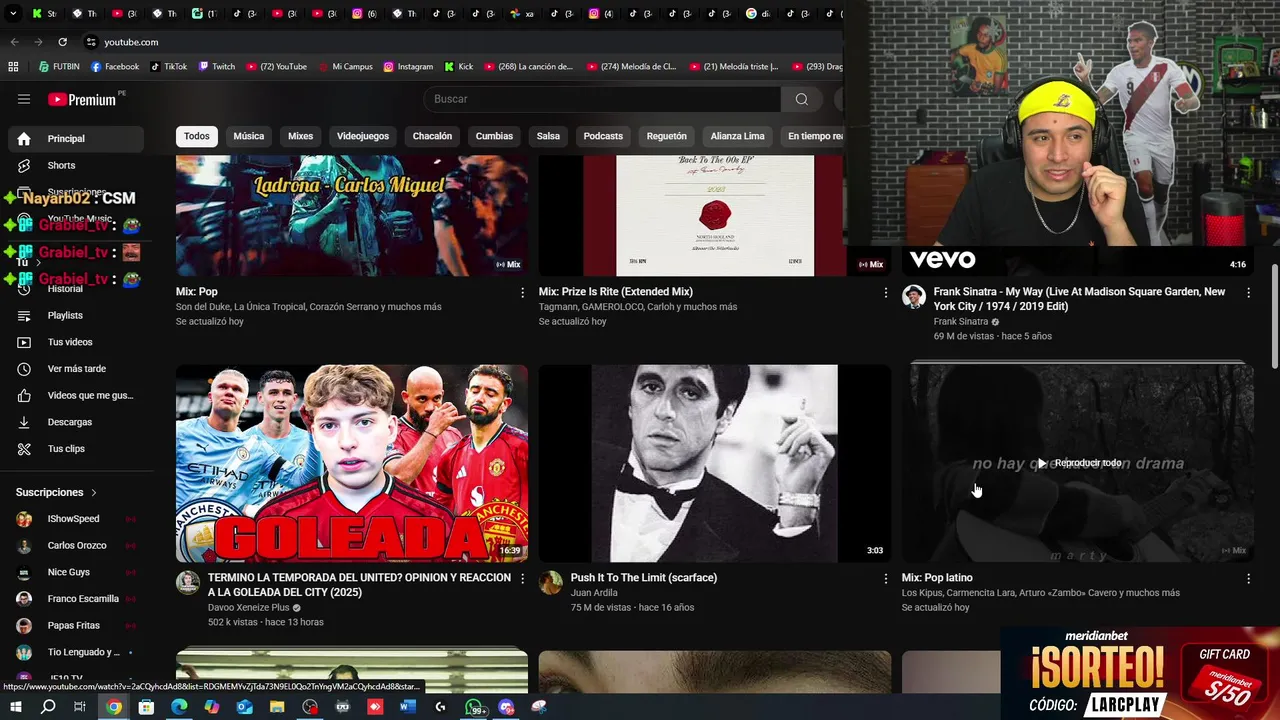Select the Reguetón filter chip
This screenshot has width=1280, height=720.
(x=667, y=136)
